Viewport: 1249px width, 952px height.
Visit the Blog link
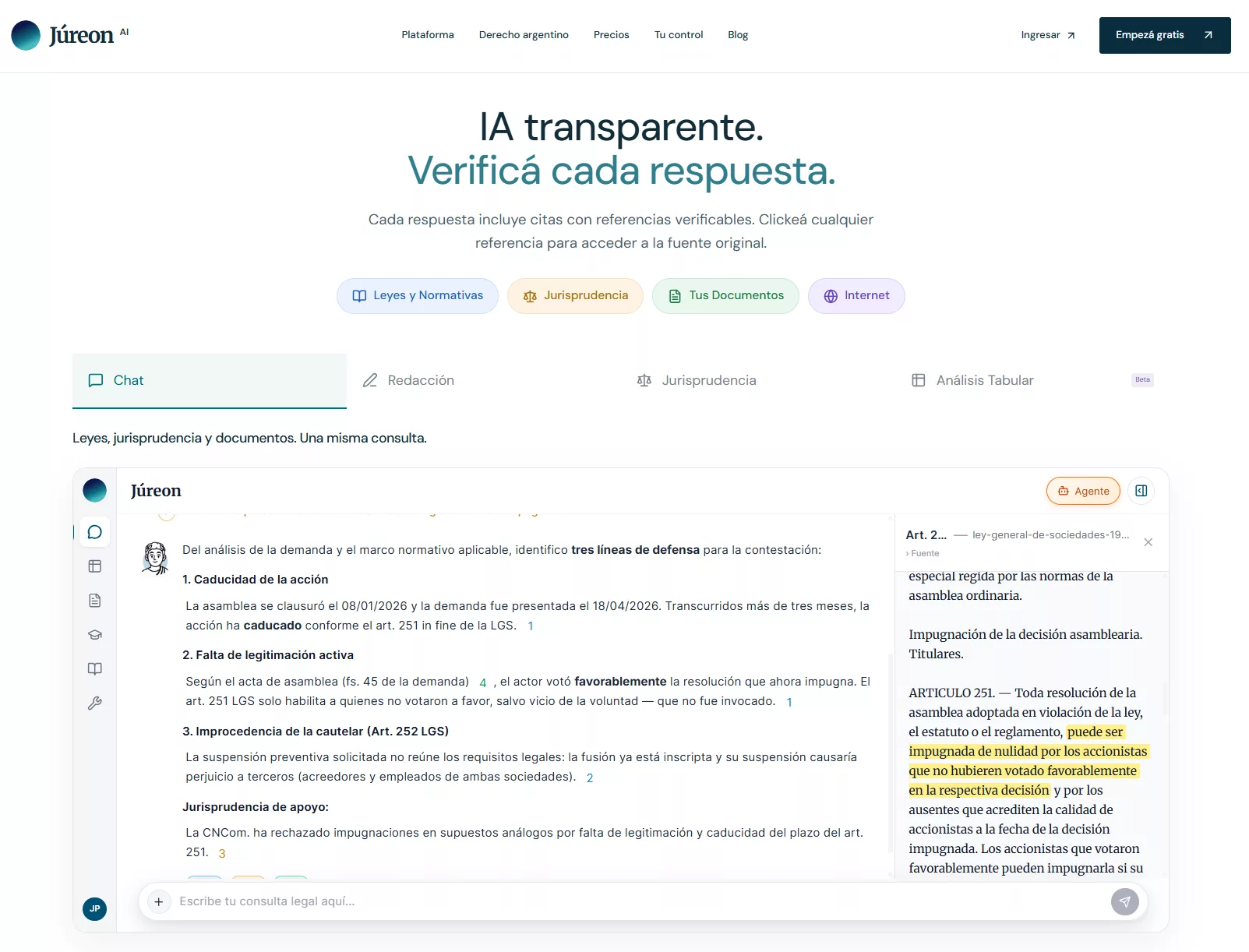pos(738,35)
